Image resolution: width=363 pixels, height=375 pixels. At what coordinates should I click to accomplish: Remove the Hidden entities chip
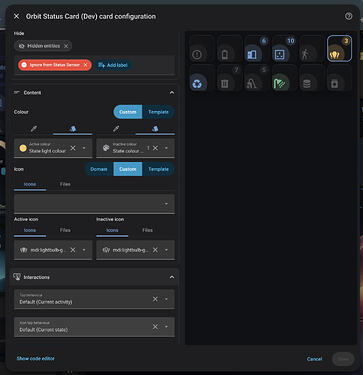pyautogui.click(x=66, y=46)
